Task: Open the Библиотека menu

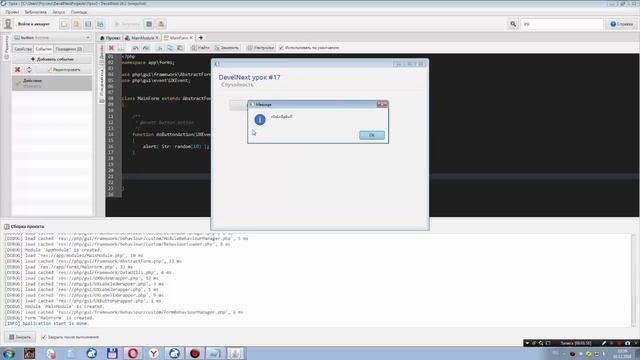Action: pyautogui.click(x=36, y=12)
